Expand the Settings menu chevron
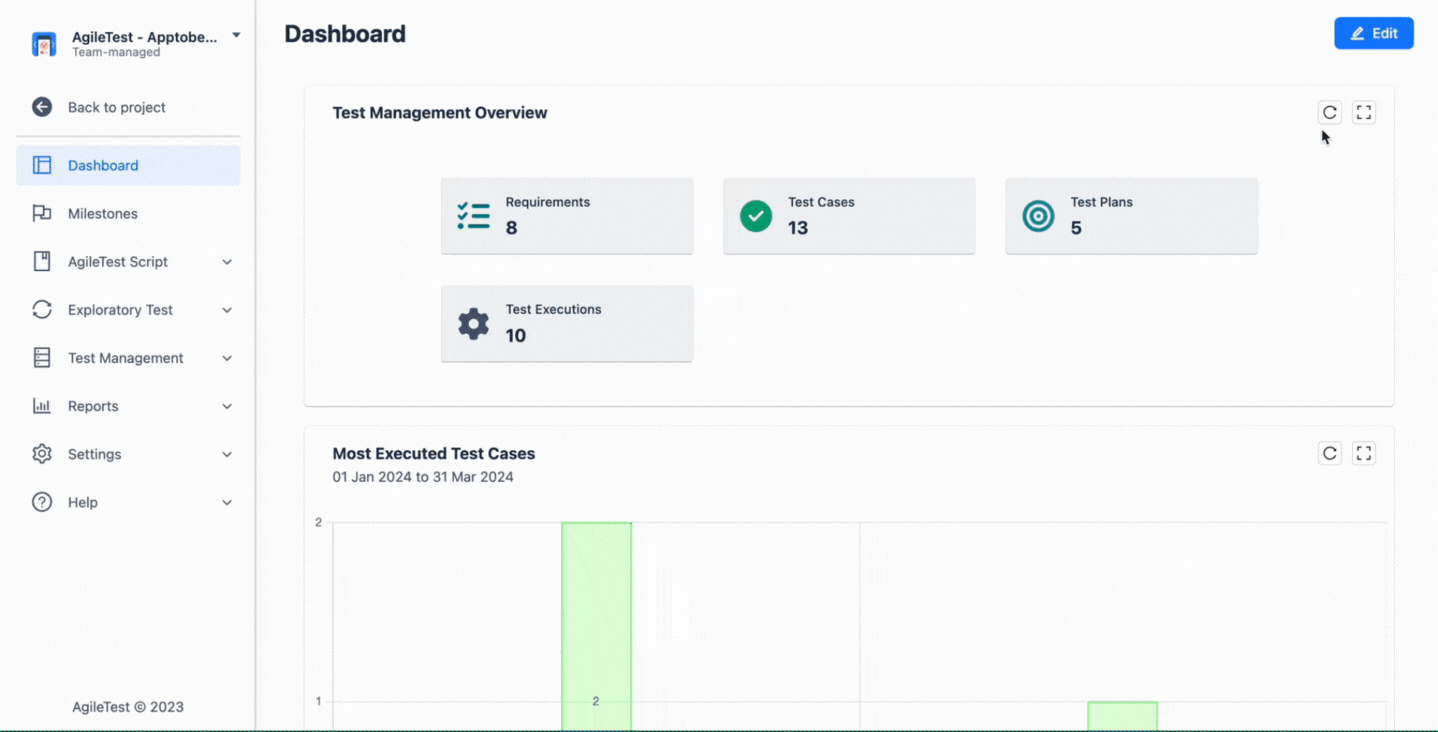1438x732 pixels. [227, 454]
